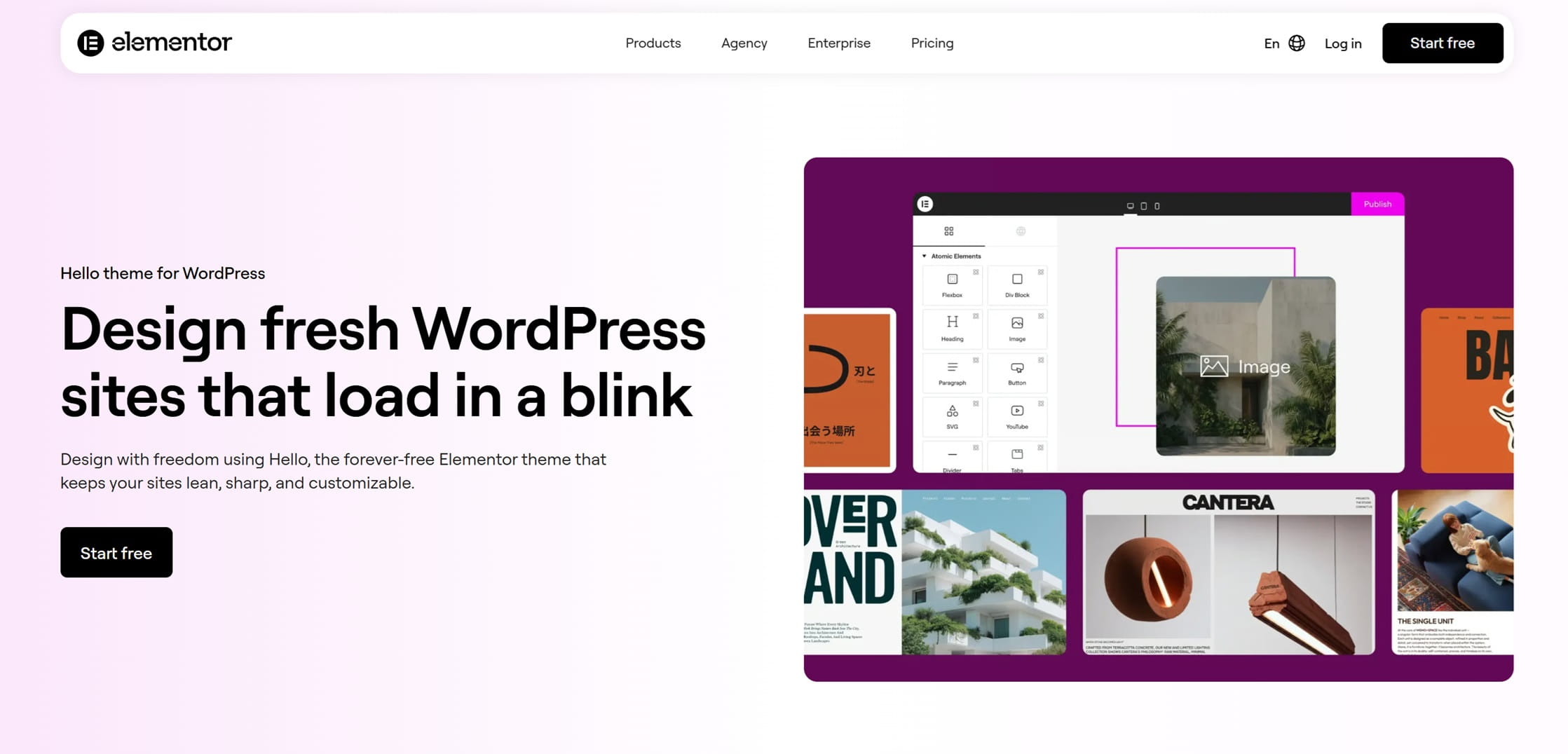Go to the Enterprise page
This screenshot has height=754, width=1568.
pos(838,43)
